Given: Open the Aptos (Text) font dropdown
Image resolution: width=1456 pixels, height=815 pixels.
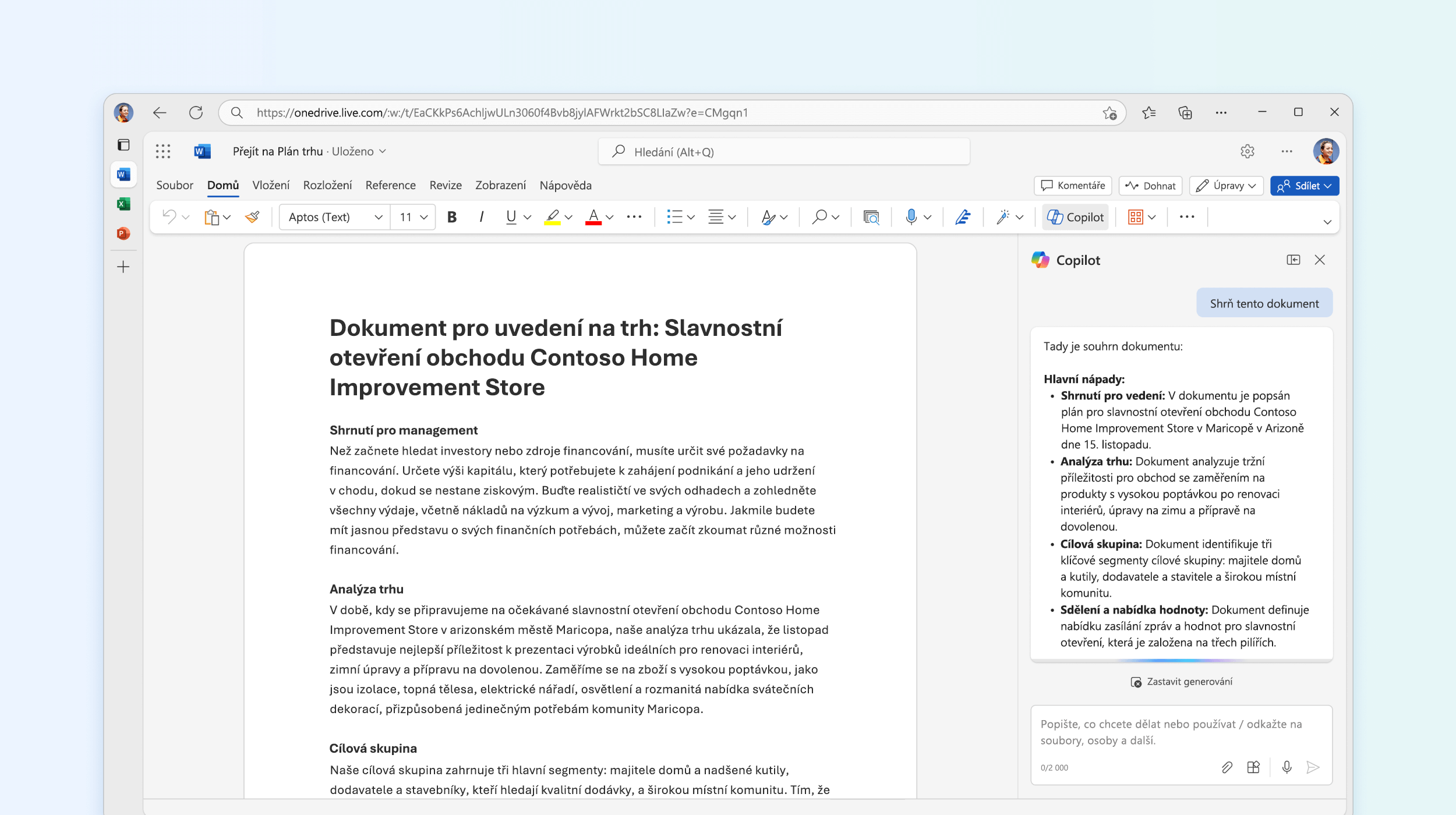Looking at the screenshot, I should (x=335, y=217).
